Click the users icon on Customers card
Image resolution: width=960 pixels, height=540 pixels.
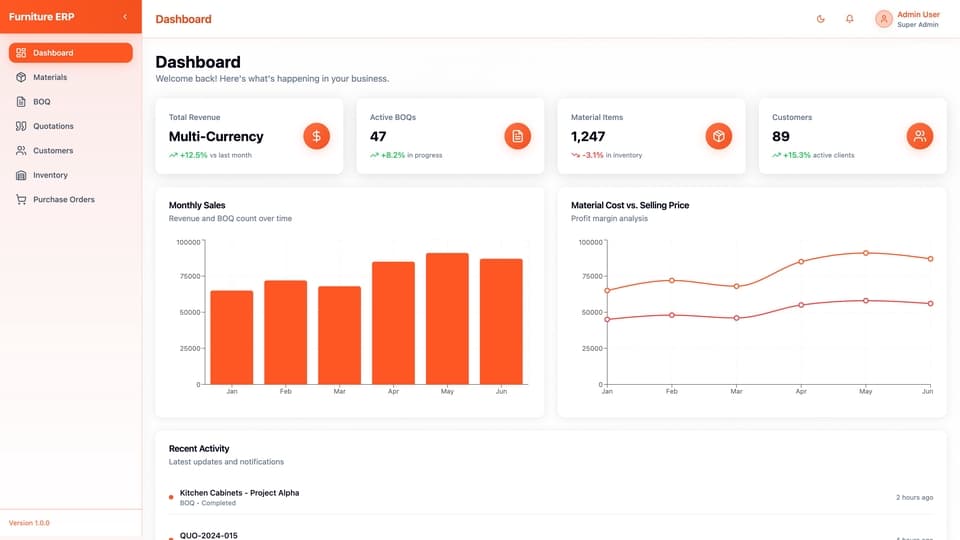coord(920,136)
